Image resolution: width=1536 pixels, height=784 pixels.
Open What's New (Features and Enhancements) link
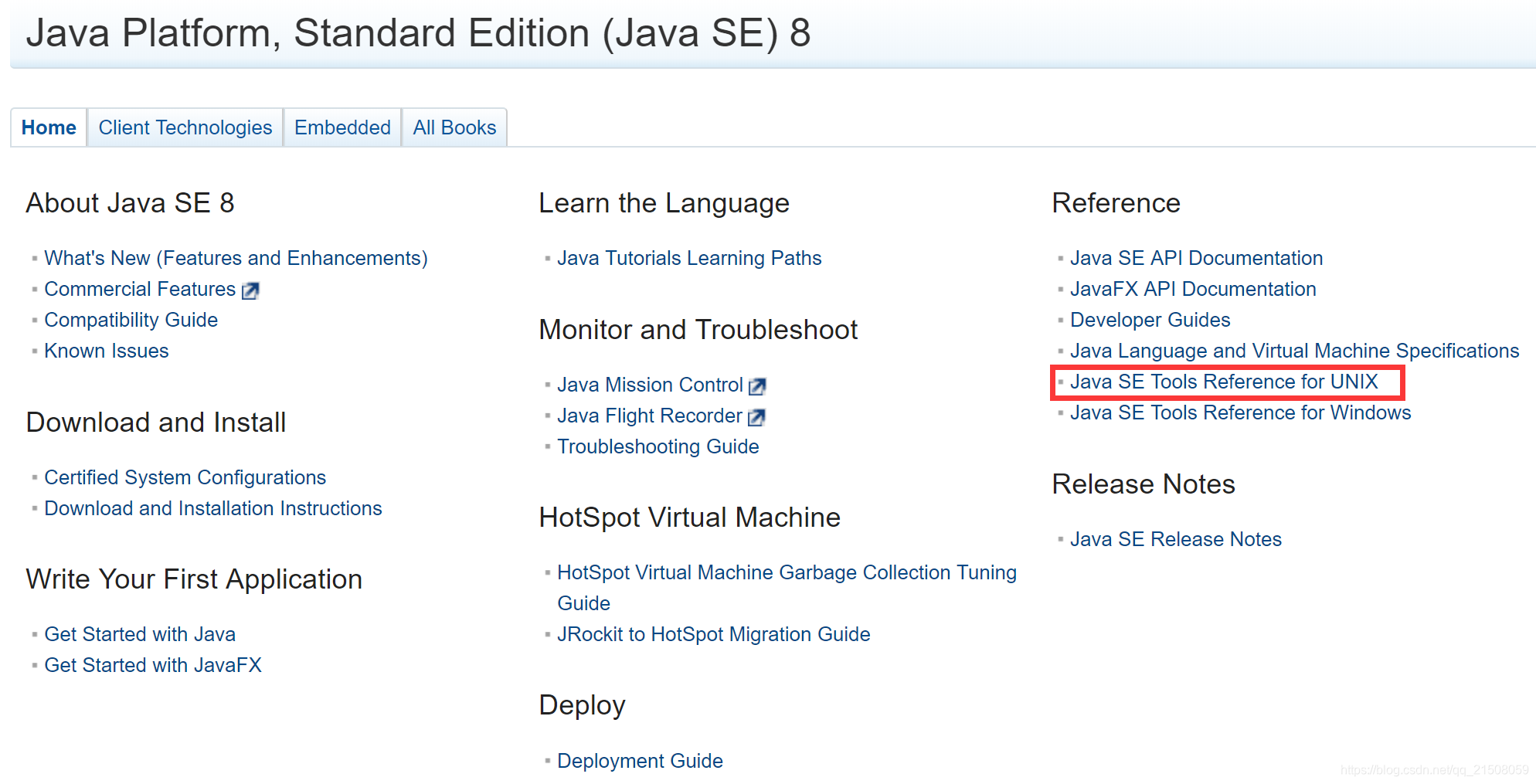point(236,258)
